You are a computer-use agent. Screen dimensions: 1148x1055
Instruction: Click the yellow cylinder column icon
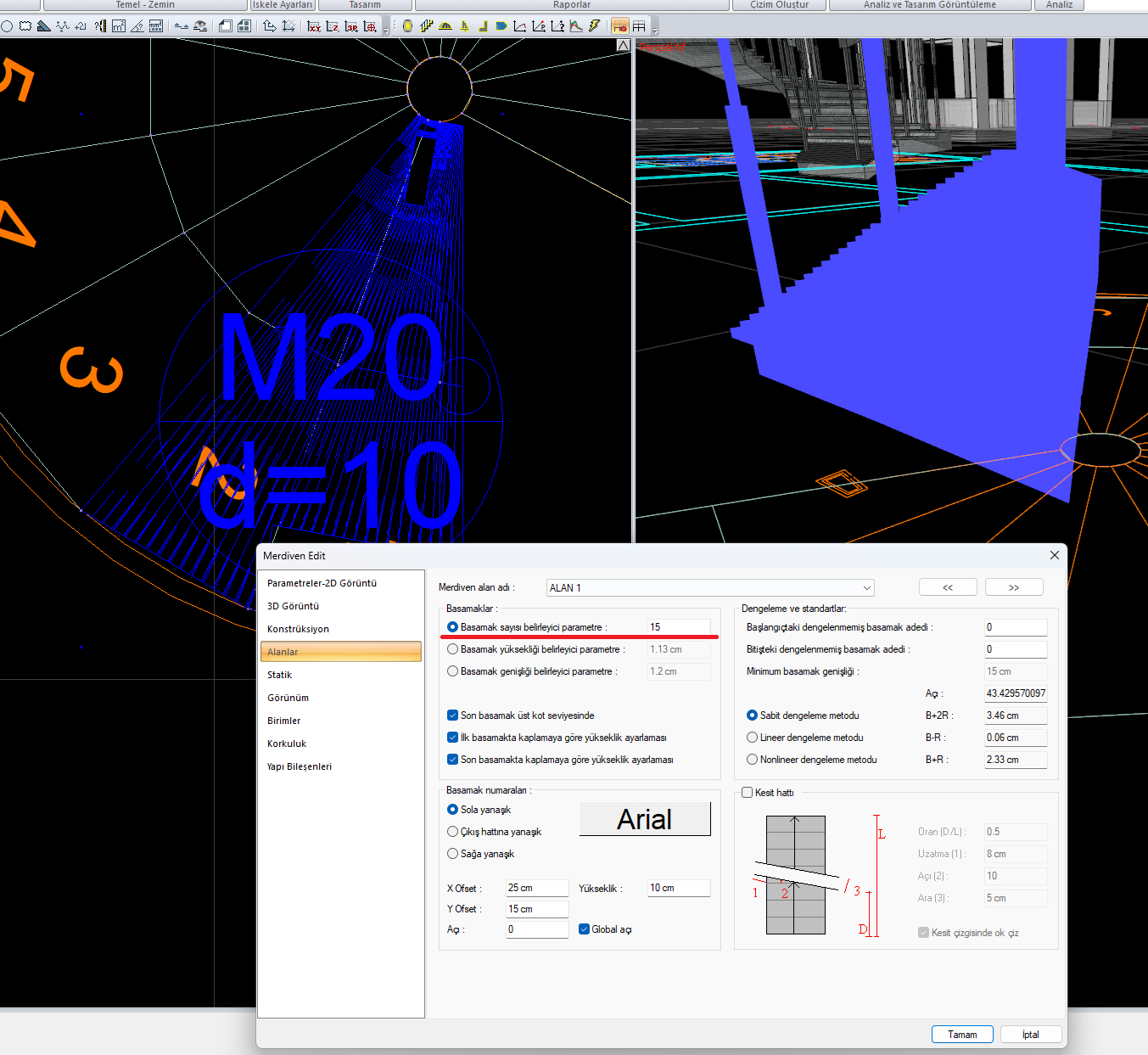(x=407, y=26)
